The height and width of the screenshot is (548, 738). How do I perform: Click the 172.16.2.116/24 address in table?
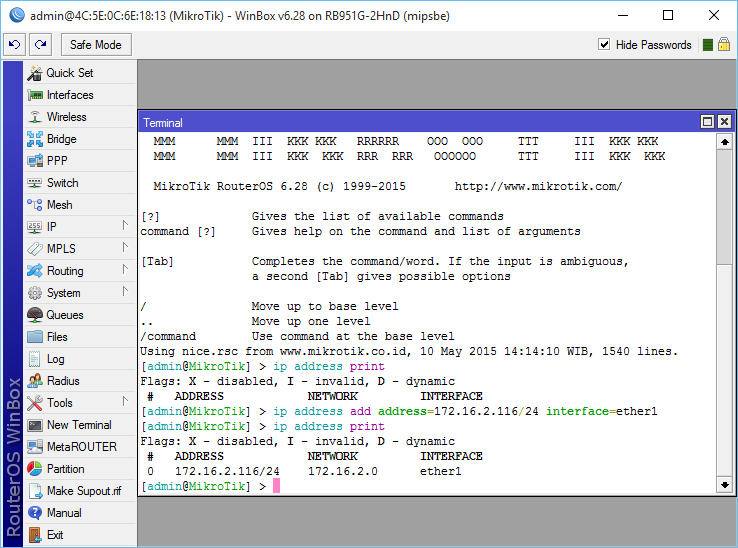227,471
